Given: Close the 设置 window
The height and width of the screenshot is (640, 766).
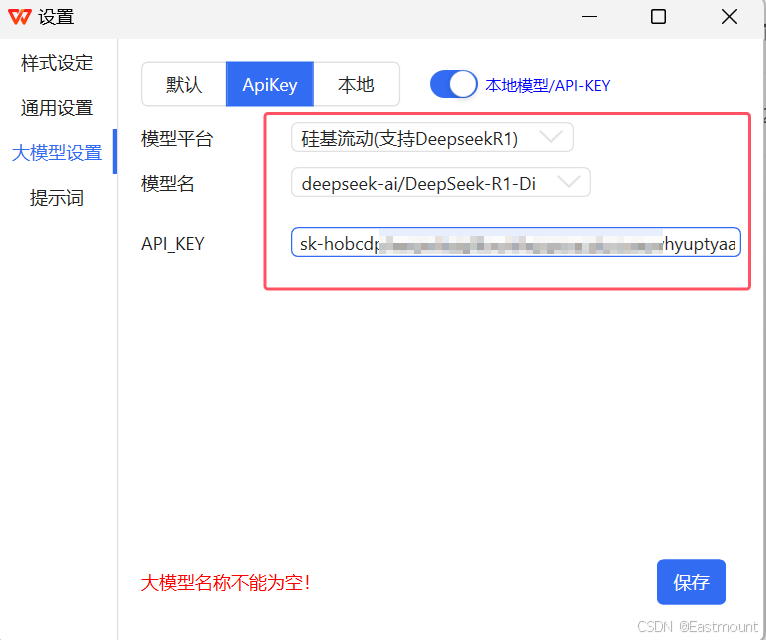Looking at the screenshot, I should tap(729, 17).
